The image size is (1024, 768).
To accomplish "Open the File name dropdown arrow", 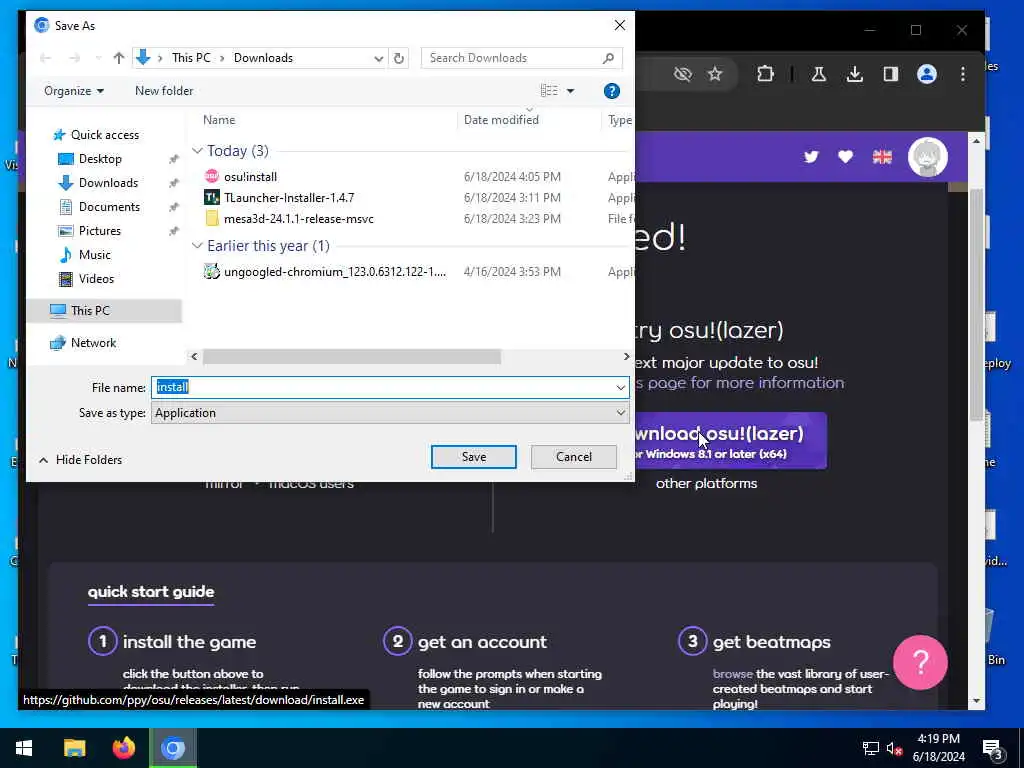I will 620,387.
